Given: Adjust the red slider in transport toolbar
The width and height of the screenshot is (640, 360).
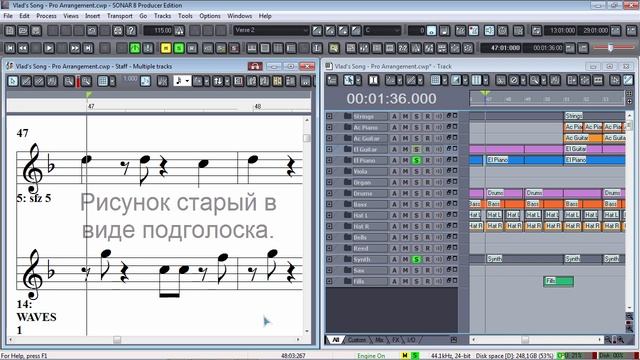Looking at the screenshot, I should tap(610, 48).
